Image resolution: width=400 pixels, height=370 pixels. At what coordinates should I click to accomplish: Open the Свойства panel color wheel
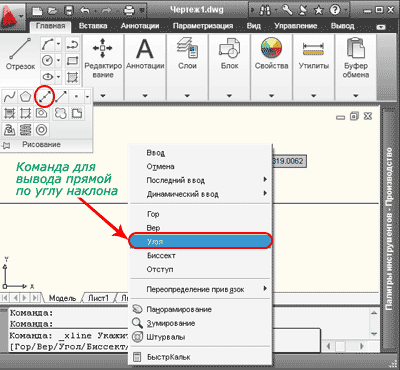271,48
